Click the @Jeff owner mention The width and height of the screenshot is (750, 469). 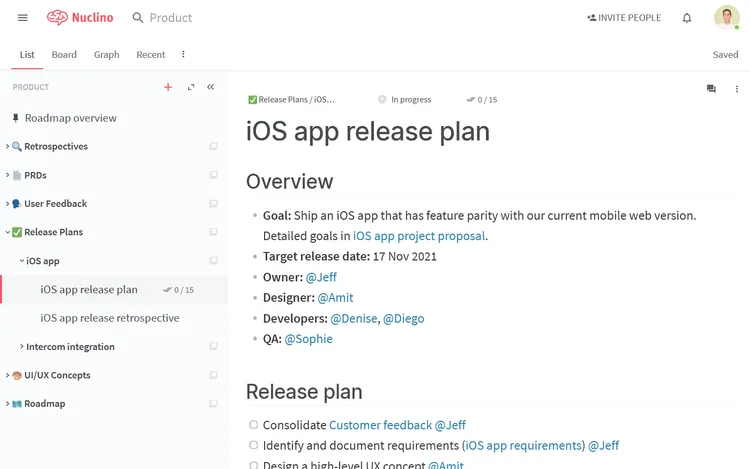(321, 277)
